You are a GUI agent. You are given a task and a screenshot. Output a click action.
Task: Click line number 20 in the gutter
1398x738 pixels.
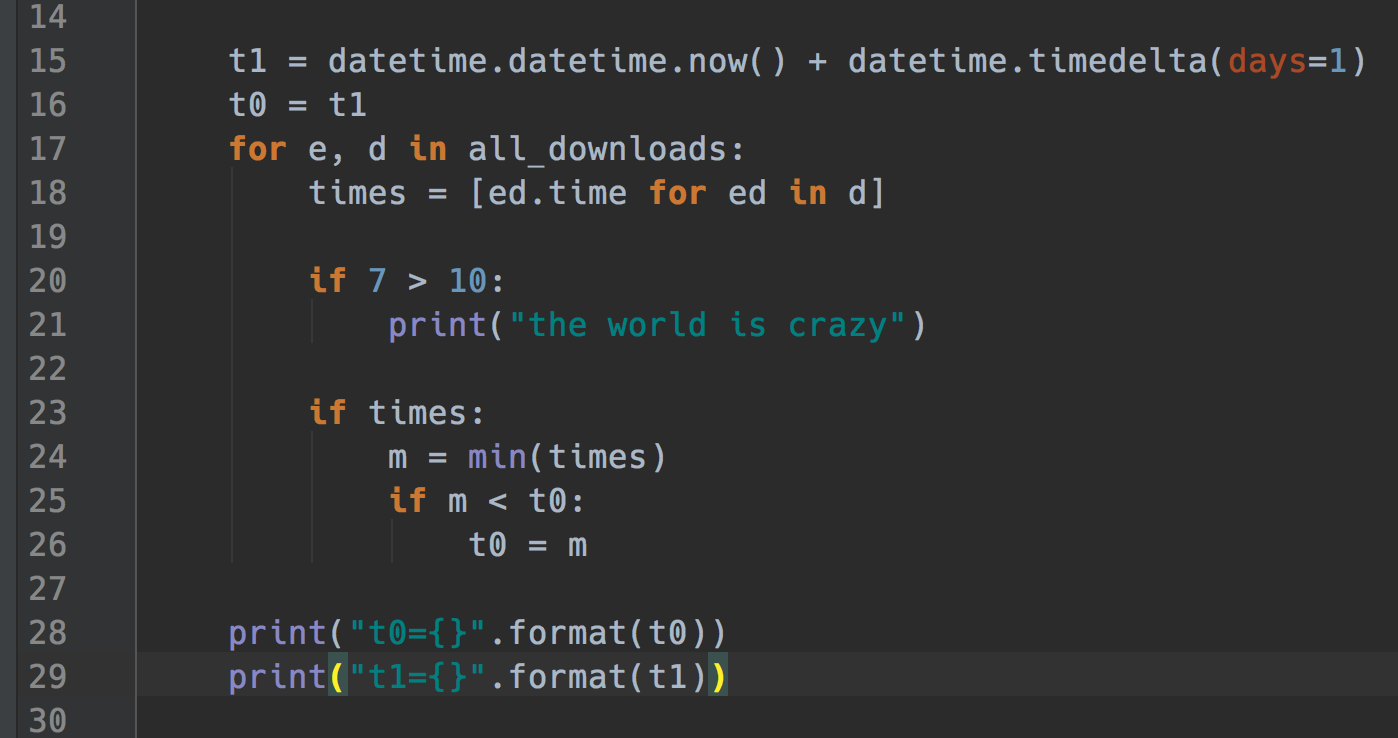point(47,281)
